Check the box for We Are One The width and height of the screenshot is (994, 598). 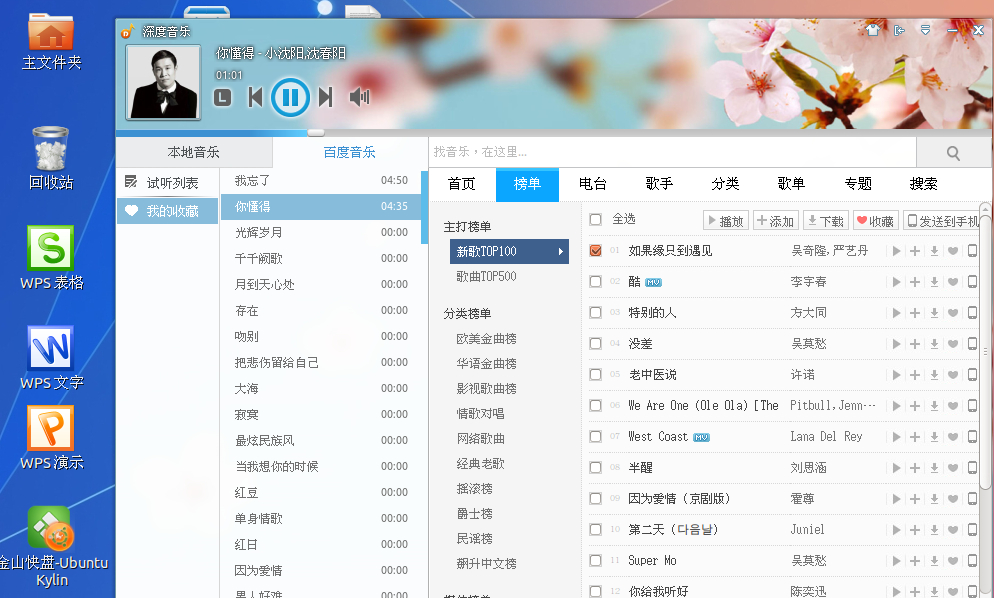[595, 406]
